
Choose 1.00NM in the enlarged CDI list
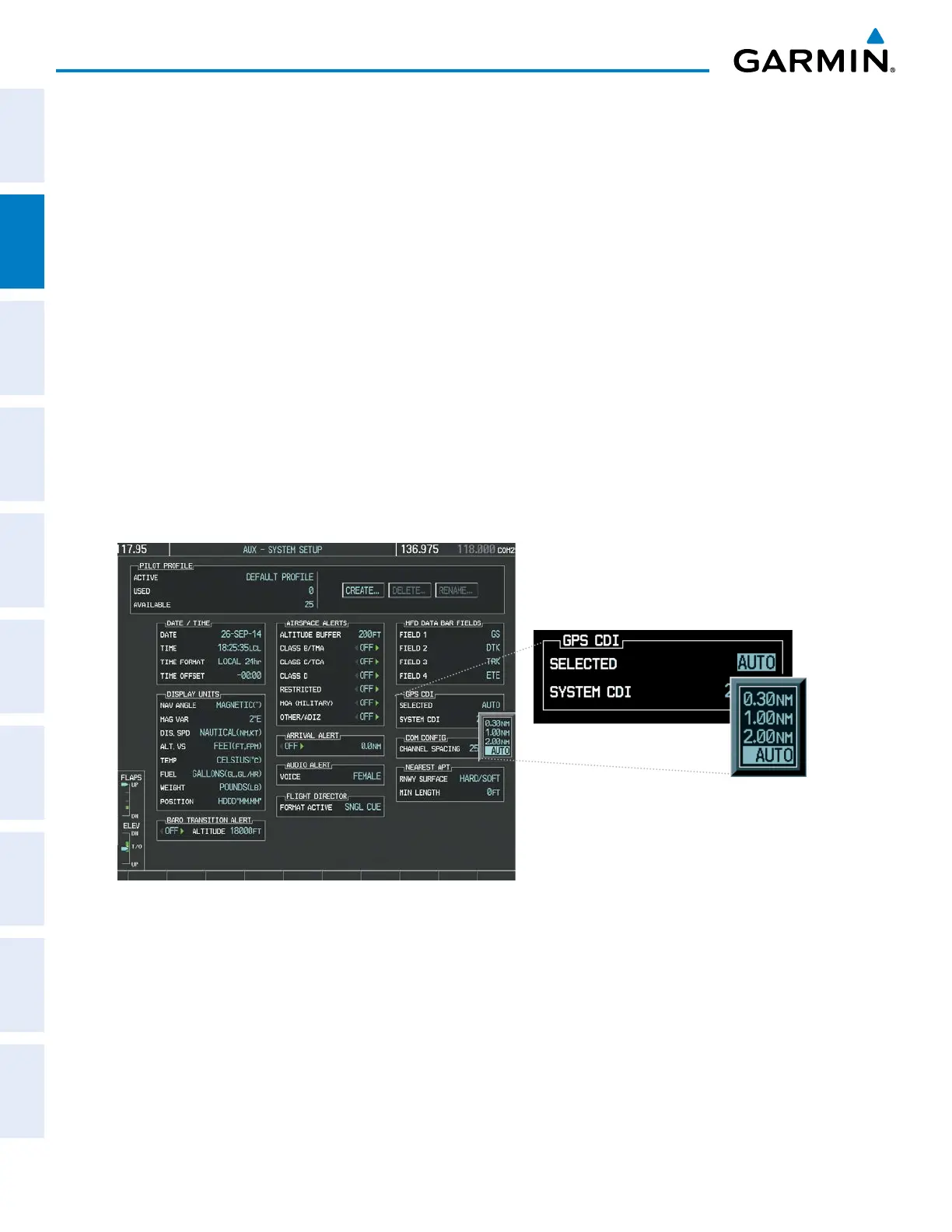pos(767,718)
